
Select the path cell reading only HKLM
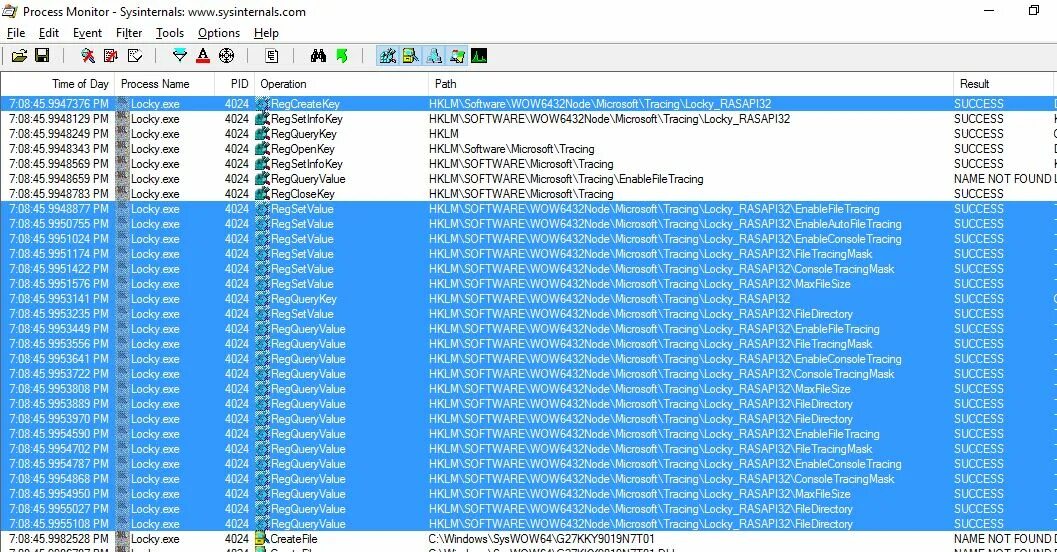point(444,133)
